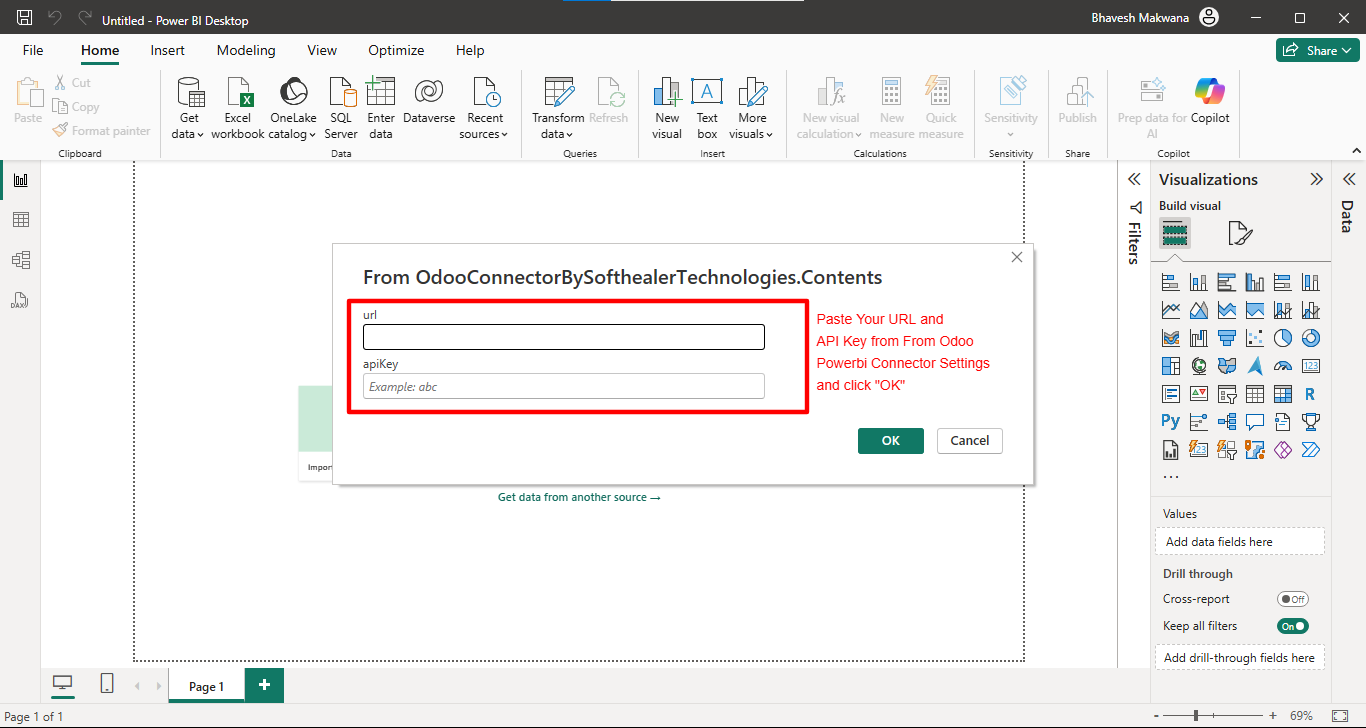Open the OneLake catalog
The height and width of the screenshot is (728, 1366).
[x=293, y=108]
